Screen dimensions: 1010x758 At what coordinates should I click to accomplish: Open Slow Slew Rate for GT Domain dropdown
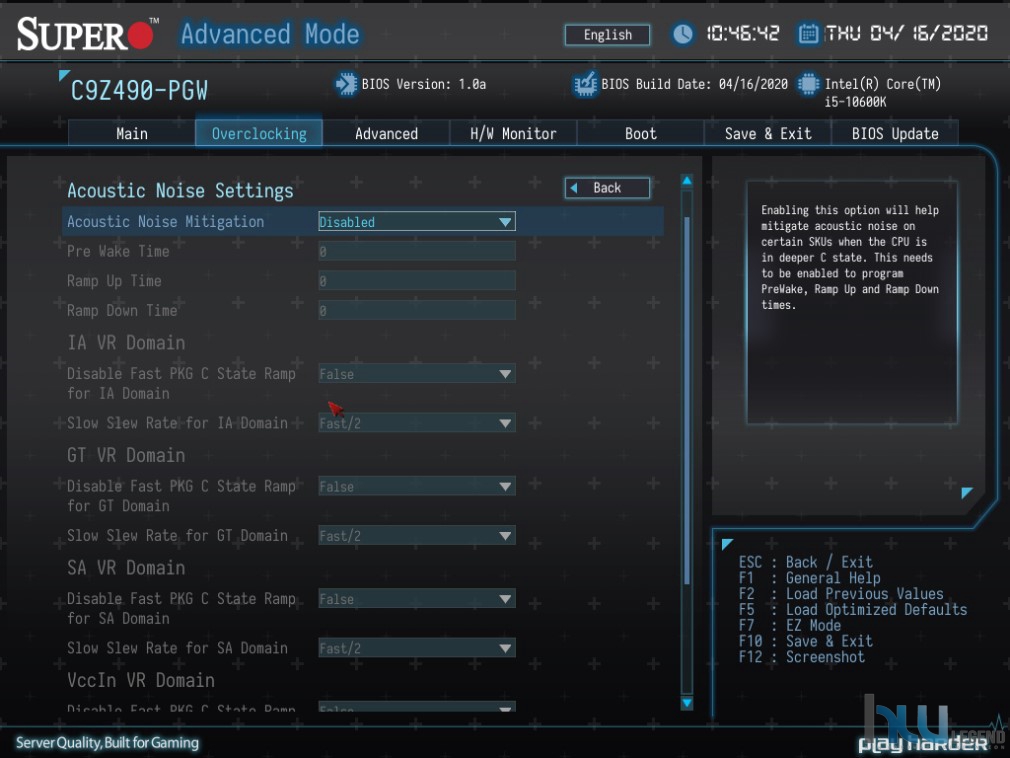417,536
